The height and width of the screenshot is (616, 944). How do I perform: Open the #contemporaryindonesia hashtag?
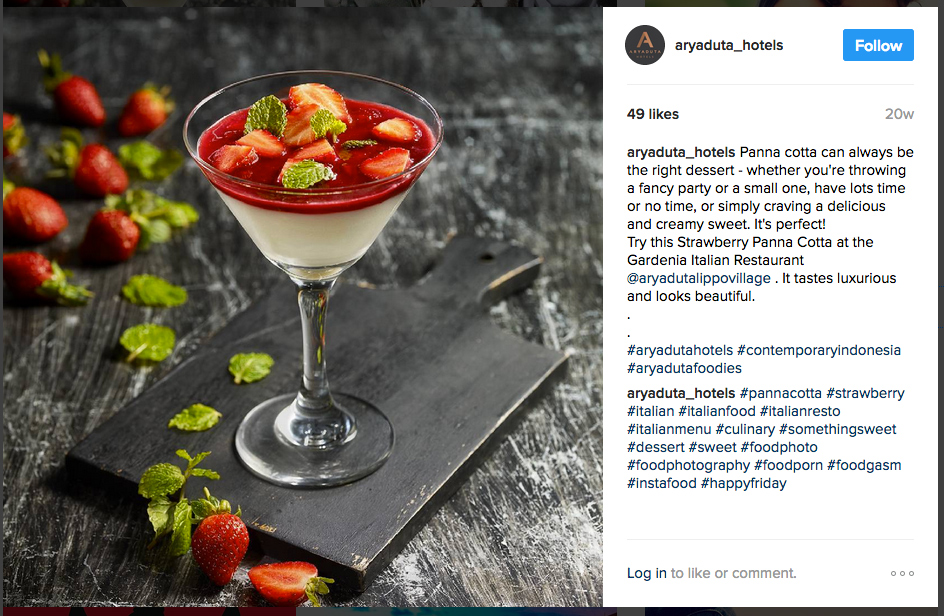click(x=819, y=350)
